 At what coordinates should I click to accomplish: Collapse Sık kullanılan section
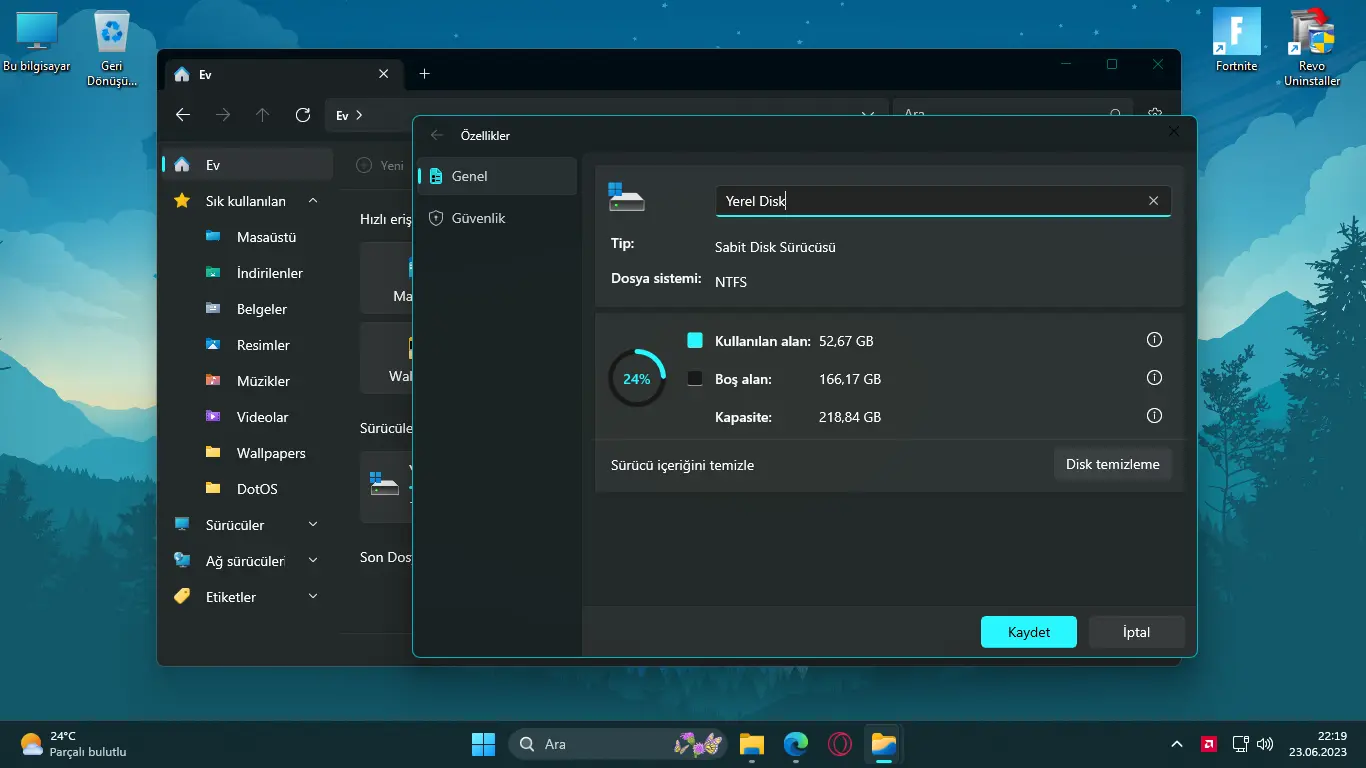tap(313, 201)
